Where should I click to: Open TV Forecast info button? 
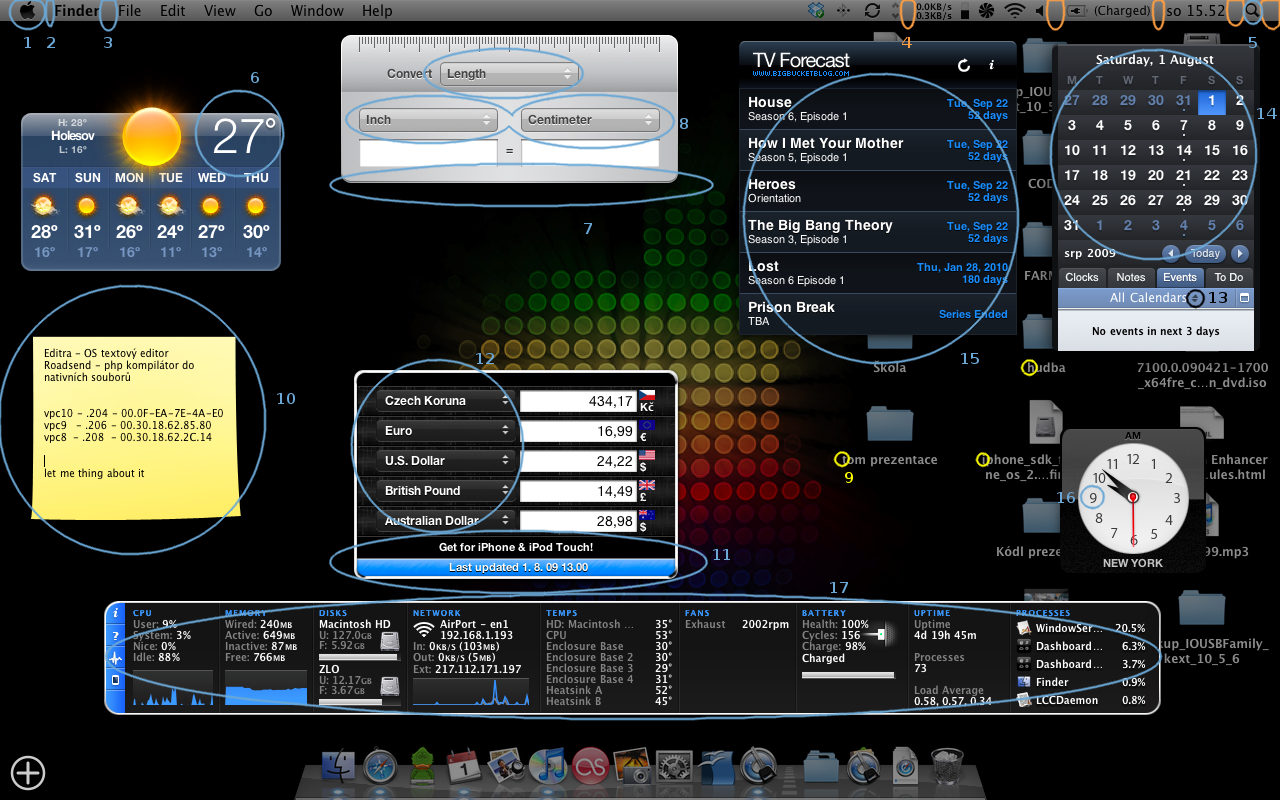click(x=992, y=65)
